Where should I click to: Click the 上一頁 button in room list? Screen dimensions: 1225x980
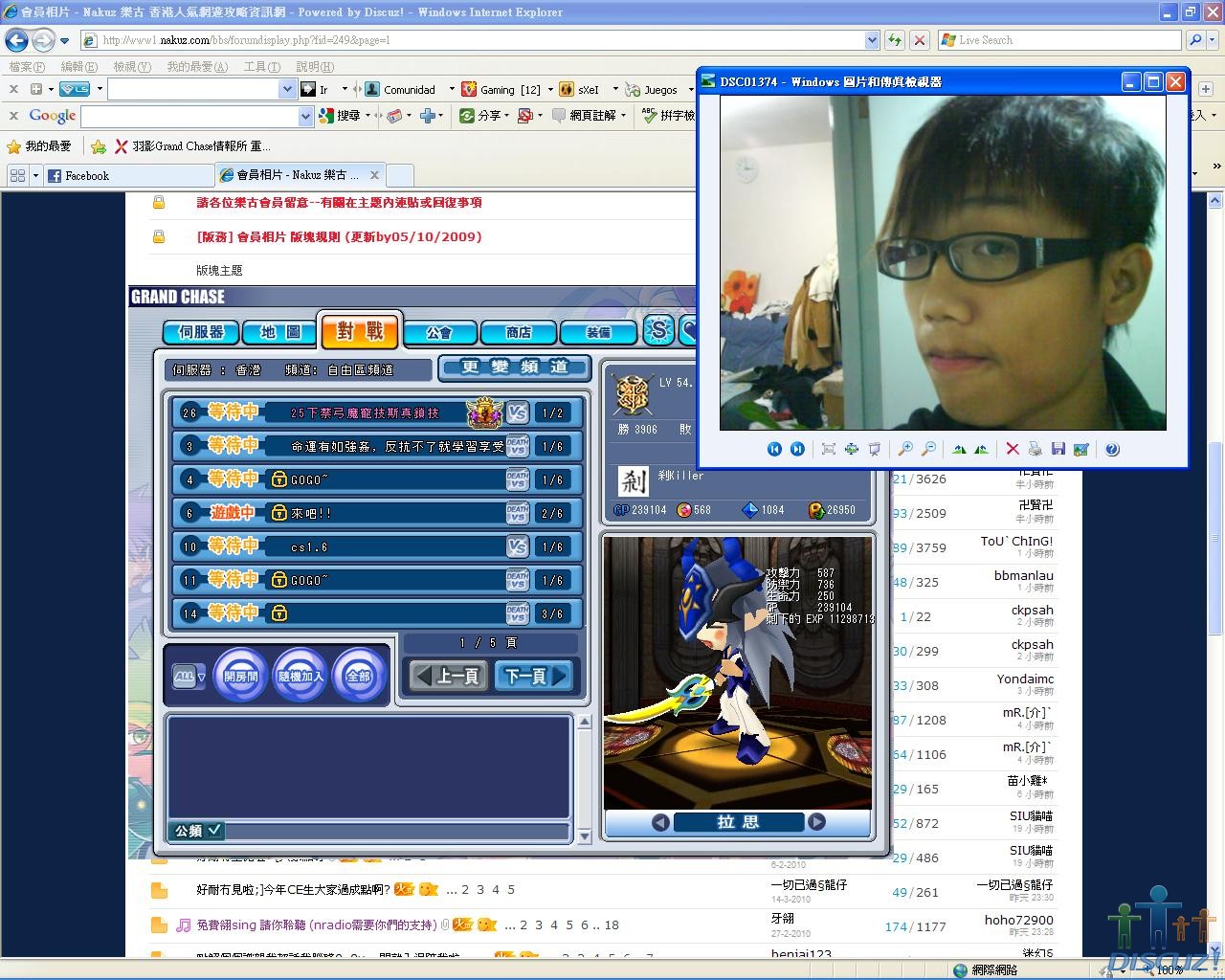pyautogui.click(x=449, y=676)
